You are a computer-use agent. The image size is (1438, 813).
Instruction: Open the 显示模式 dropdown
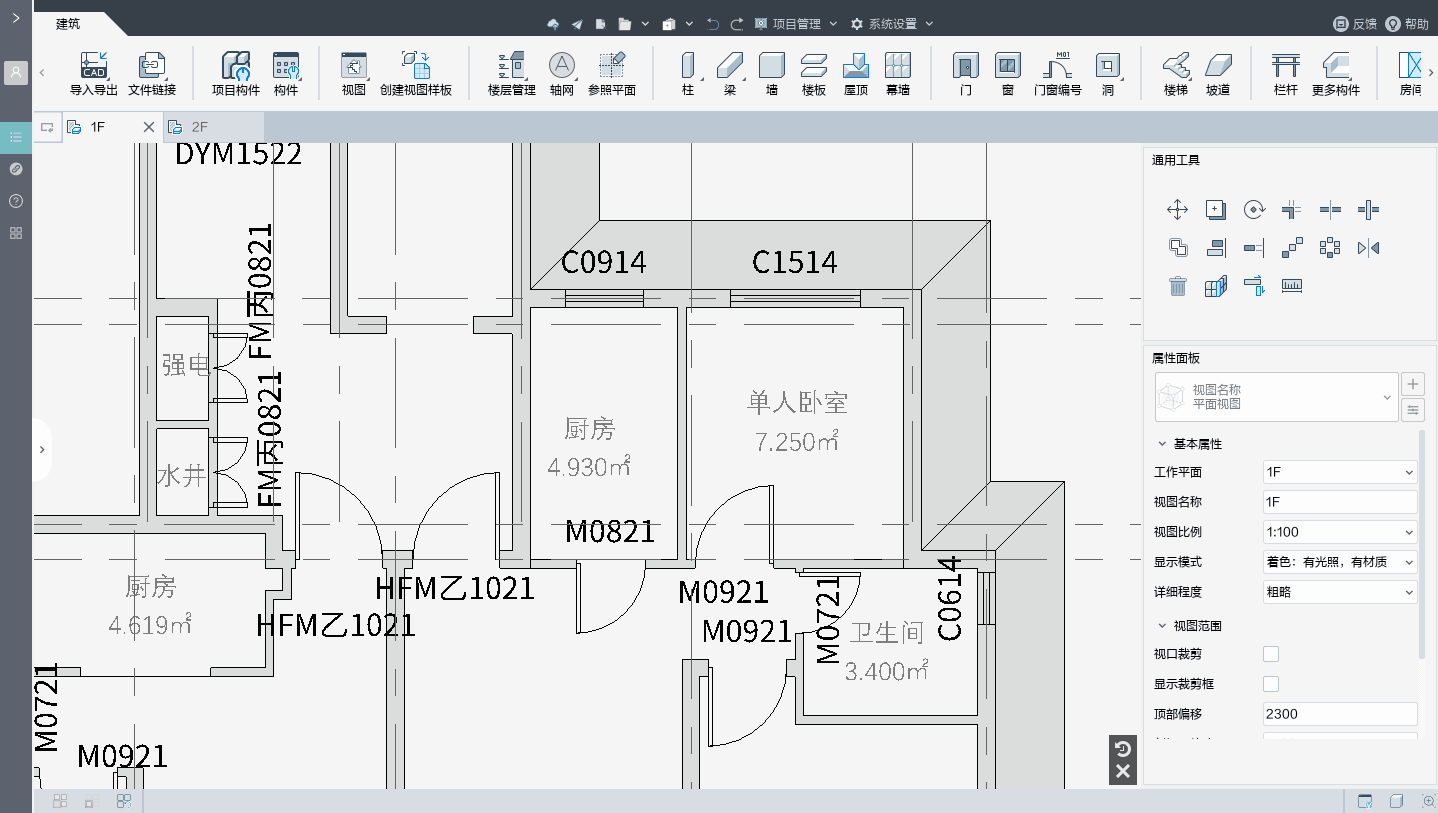1340,562
